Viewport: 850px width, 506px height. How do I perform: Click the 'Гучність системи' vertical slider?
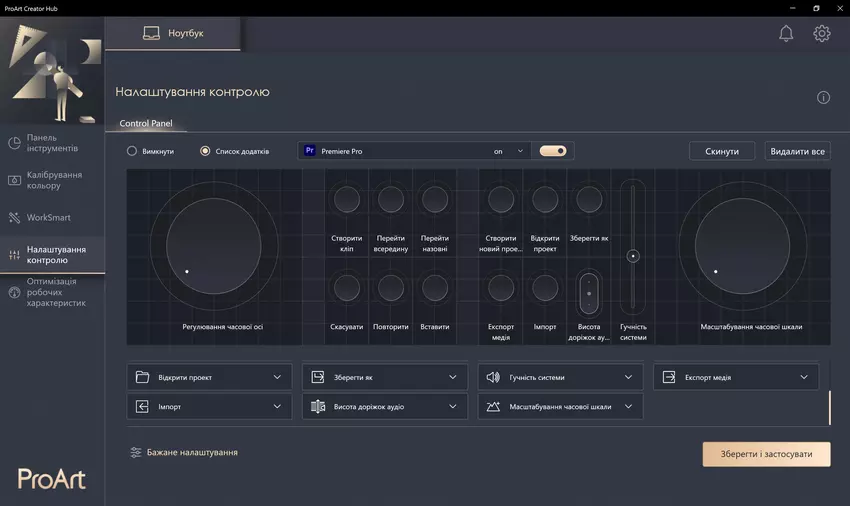tap(632, 256)
